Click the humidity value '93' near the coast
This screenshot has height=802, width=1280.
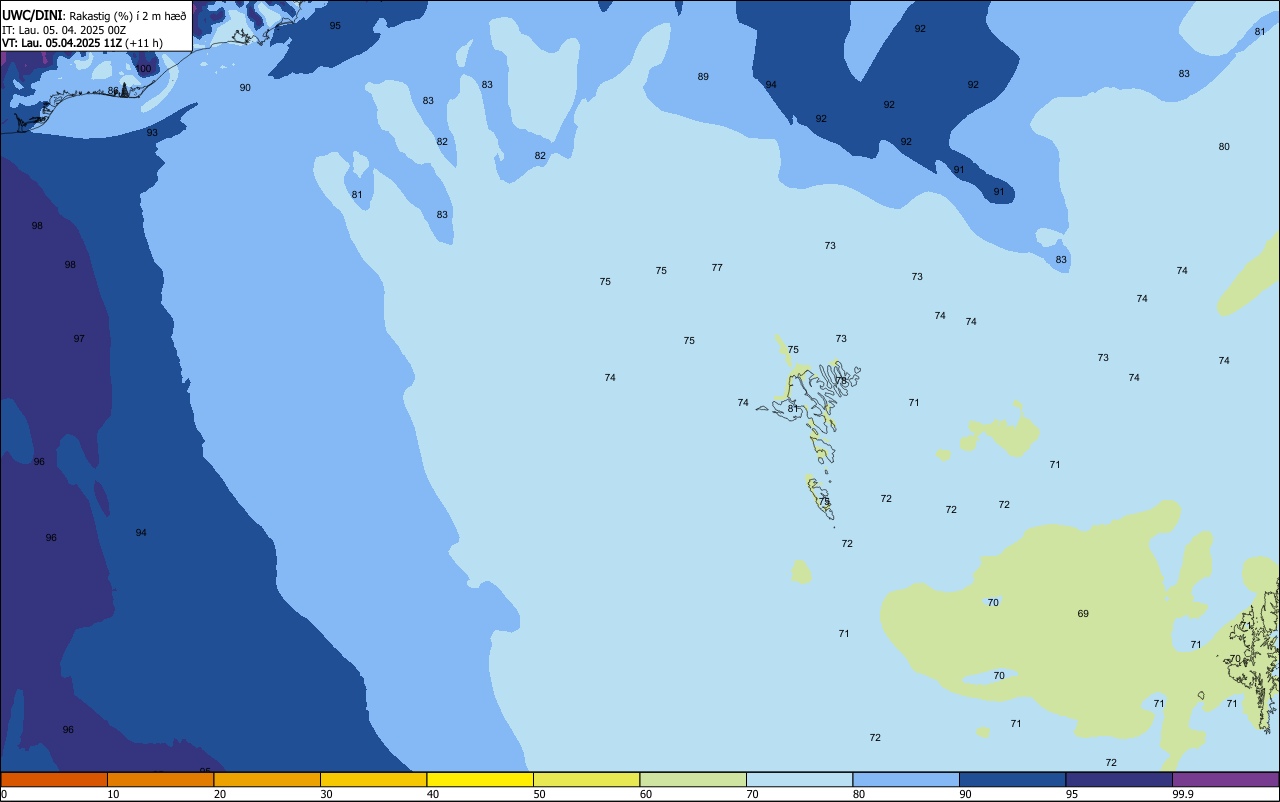(152, 133)
